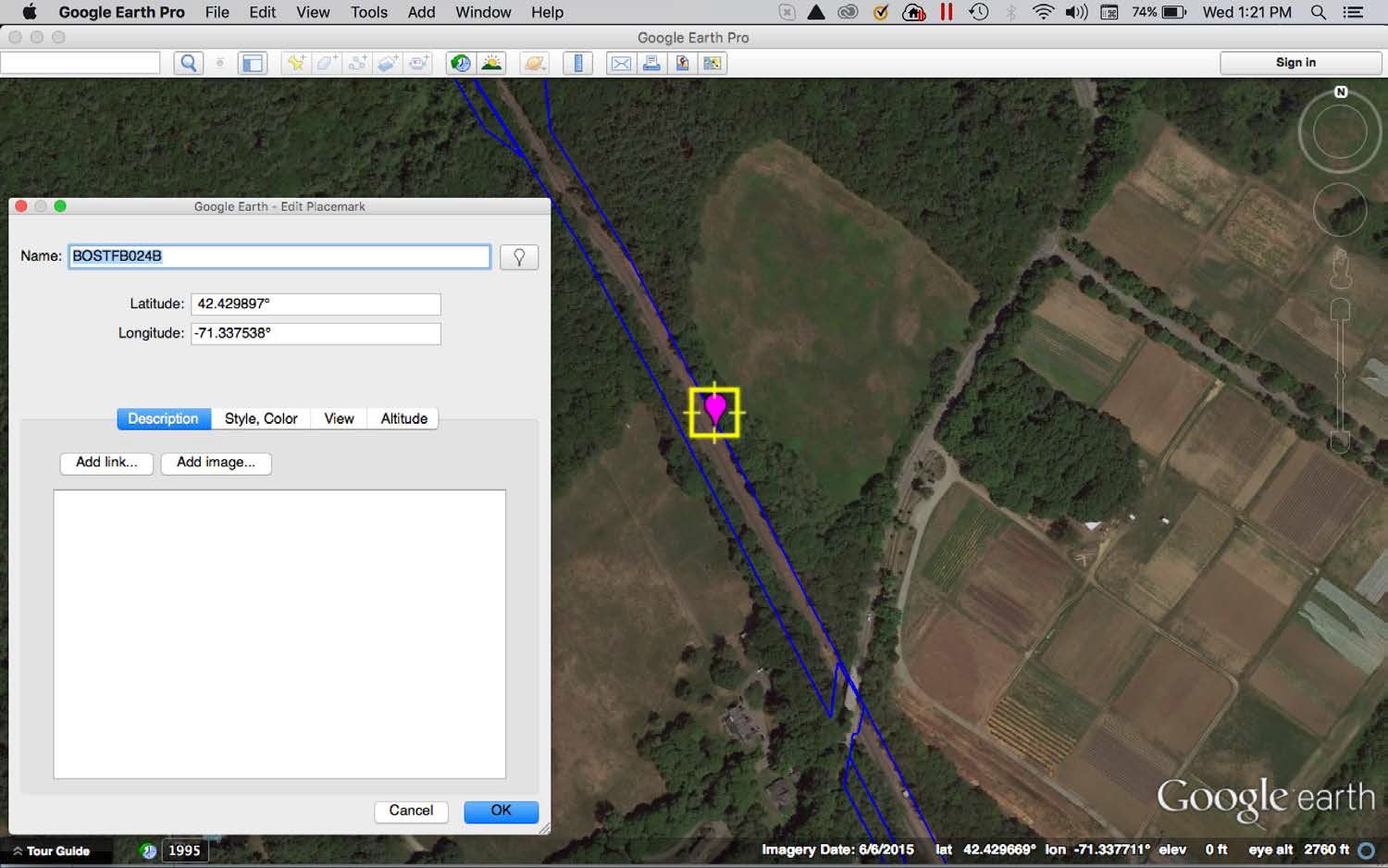Open the planet switcher dropdown
Image resolution: width=1388 pixels, height=868 pixels.
pos(534,63)
